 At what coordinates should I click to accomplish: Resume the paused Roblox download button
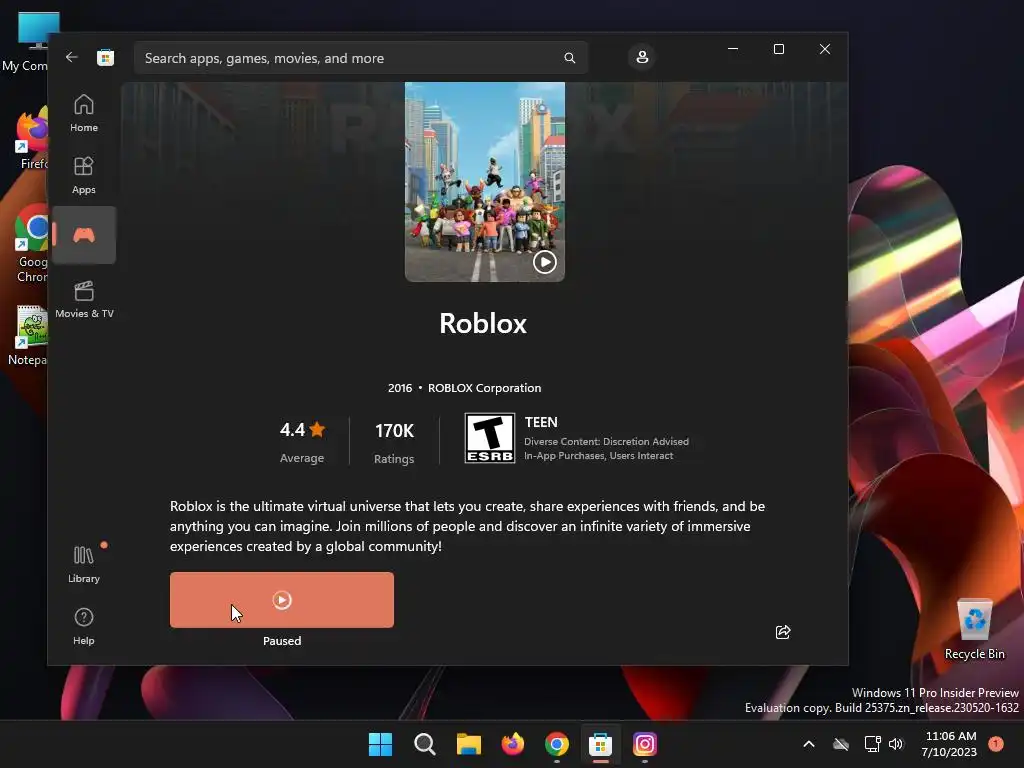[x=281, y=600]
